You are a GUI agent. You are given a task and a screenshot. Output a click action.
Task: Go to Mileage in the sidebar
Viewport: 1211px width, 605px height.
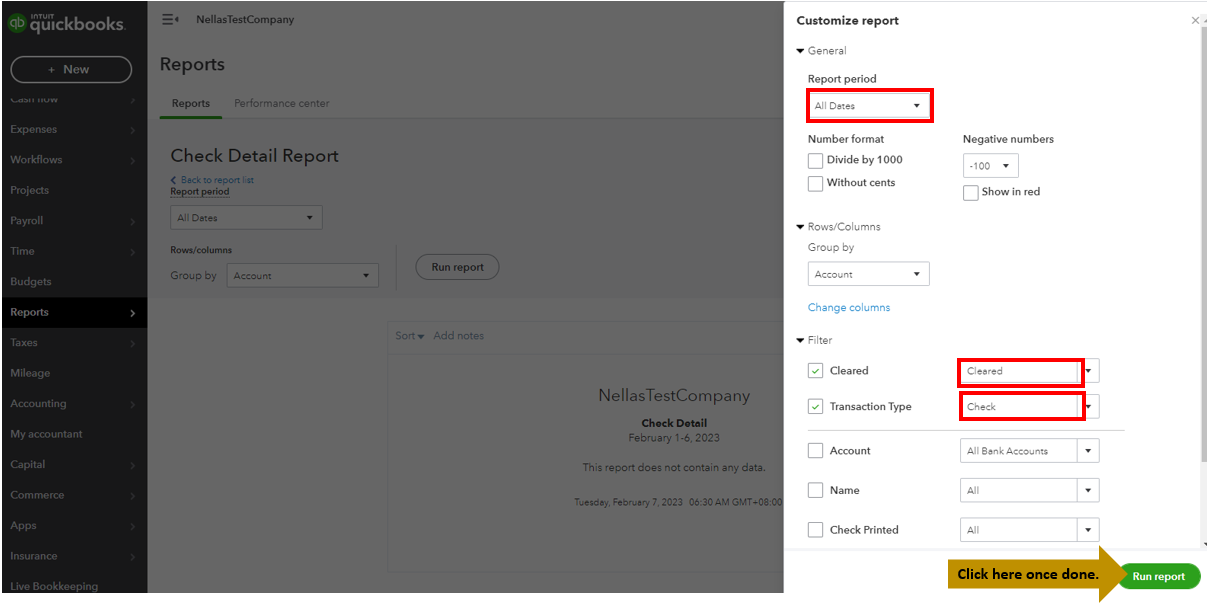73,374
